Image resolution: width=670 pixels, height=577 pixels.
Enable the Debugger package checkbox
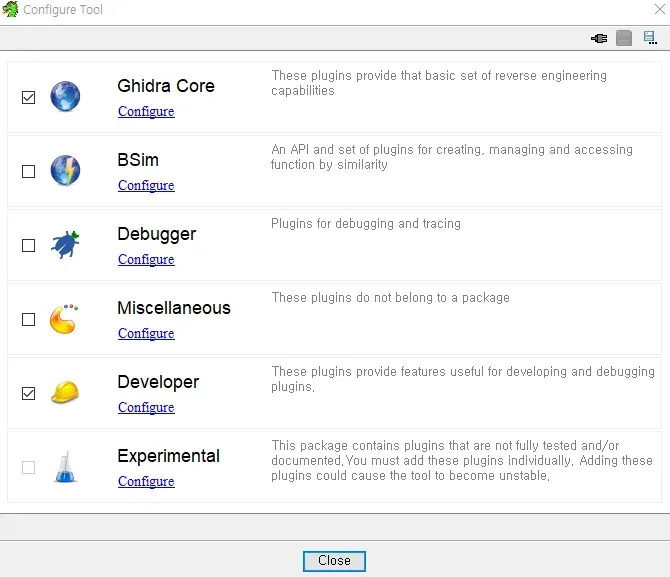[x=29, y=245]
